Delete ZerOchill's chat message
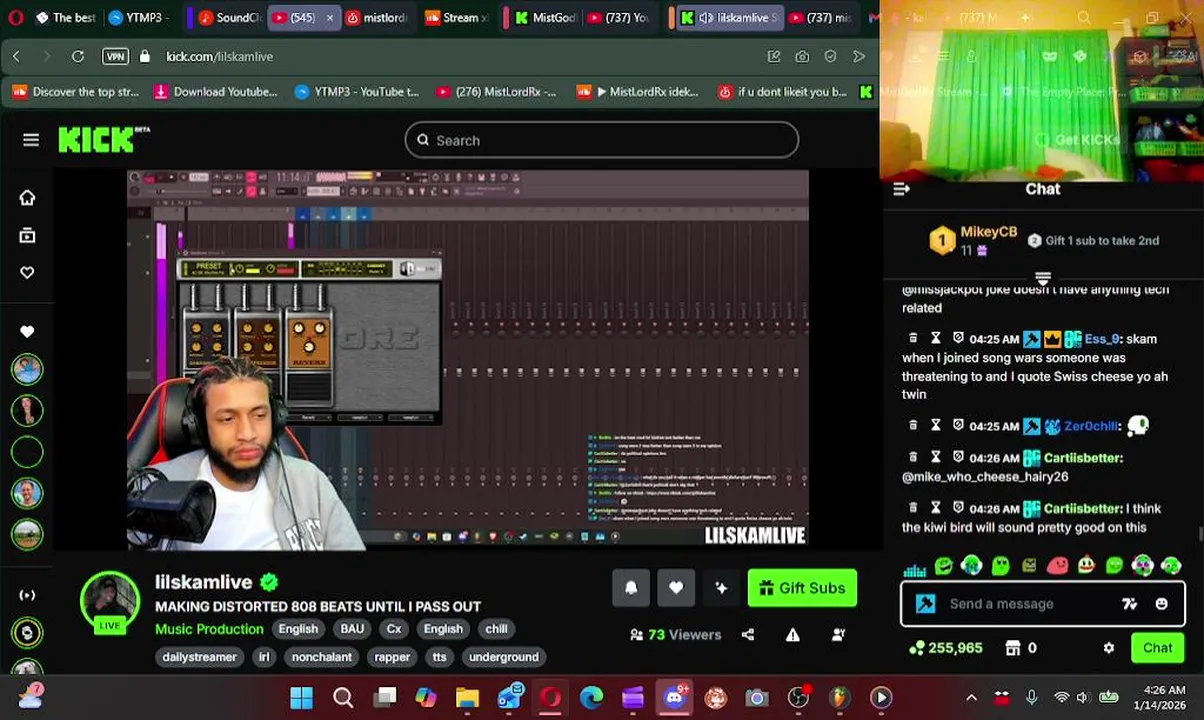Image resolution: width=1204 pixels, height=720 pixels. (x=913, y=426)
